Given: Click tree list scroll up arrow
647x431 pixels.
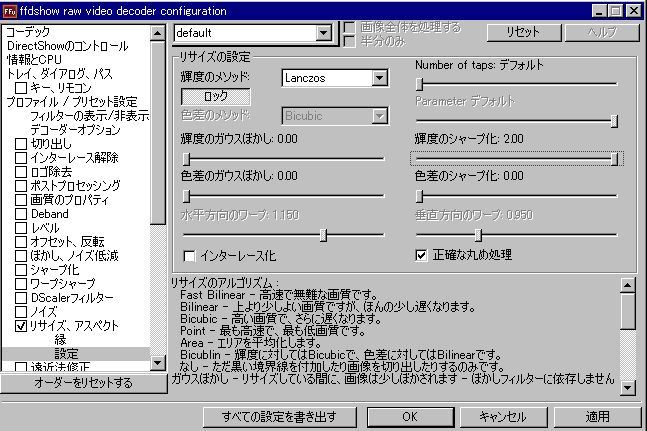Looking at the screenshot, I should 157,33.
